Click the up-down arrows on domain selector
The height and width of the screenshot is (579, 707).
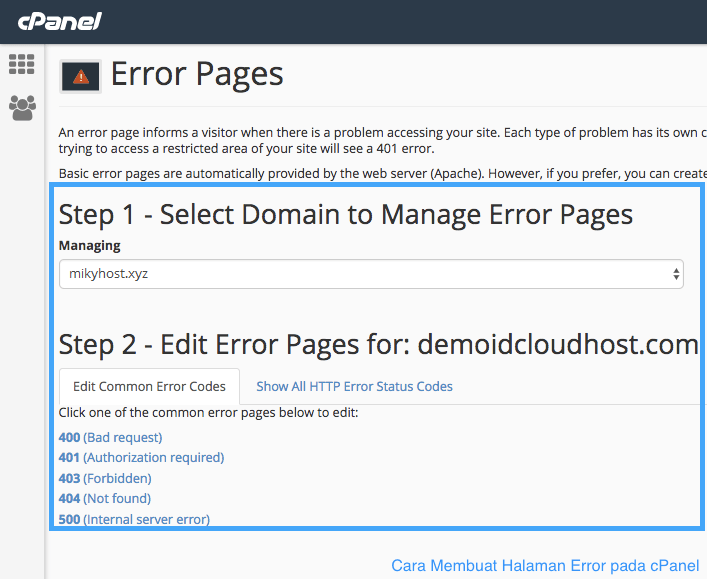pos(676,274)
